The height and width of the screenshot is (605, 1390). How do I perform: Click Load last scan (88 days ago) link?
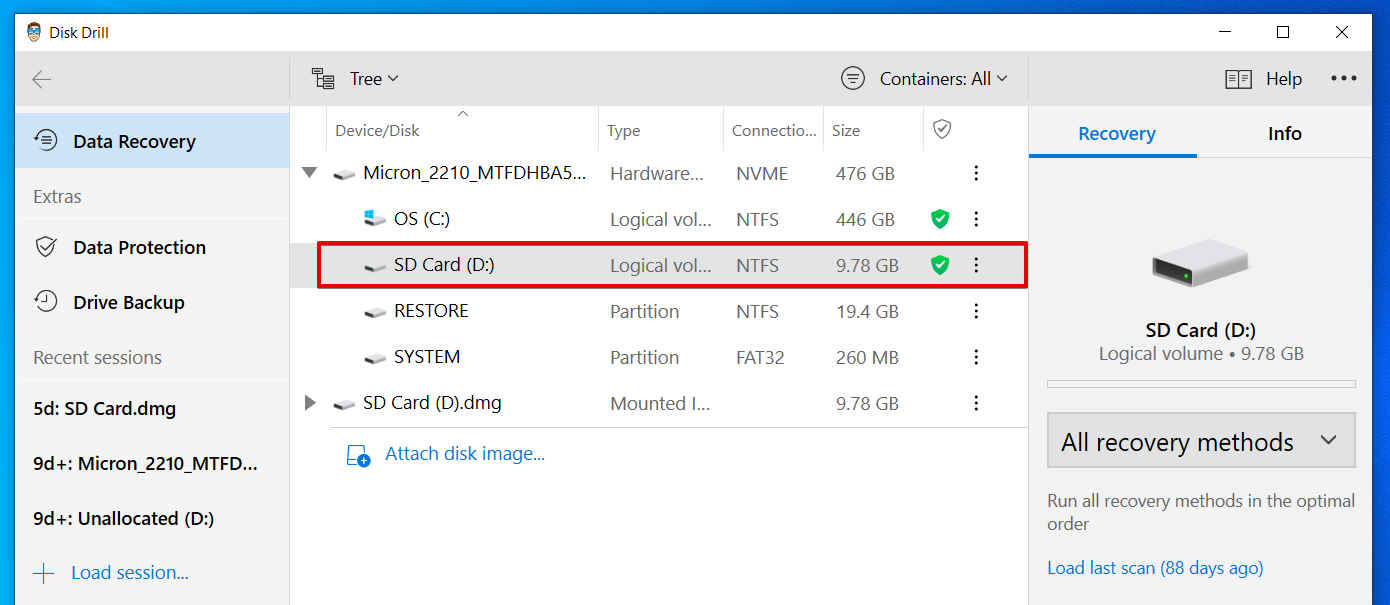click(x=1155, y=568)
